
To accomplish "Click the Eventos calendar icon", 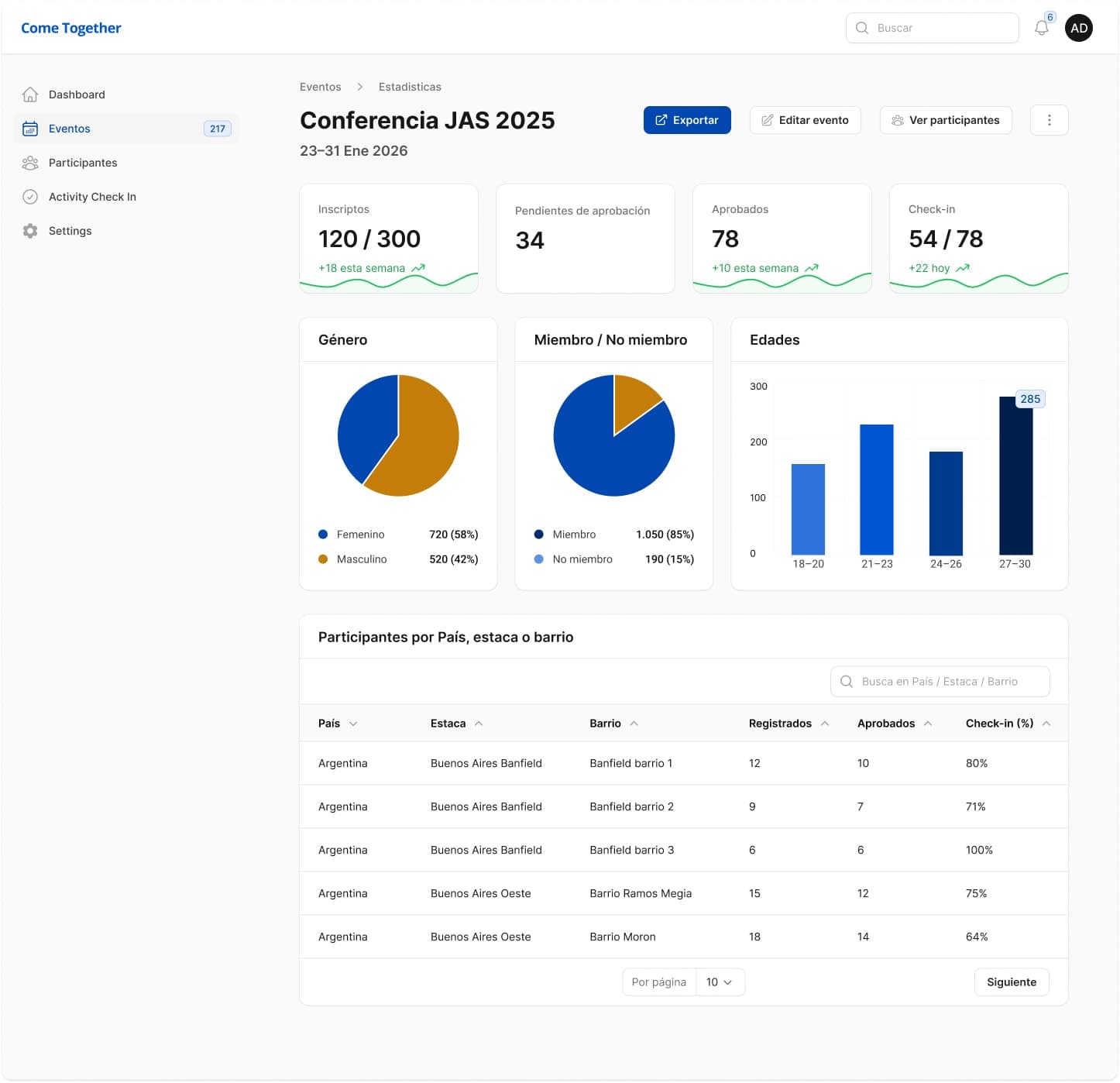I will (x=30, y=129).
